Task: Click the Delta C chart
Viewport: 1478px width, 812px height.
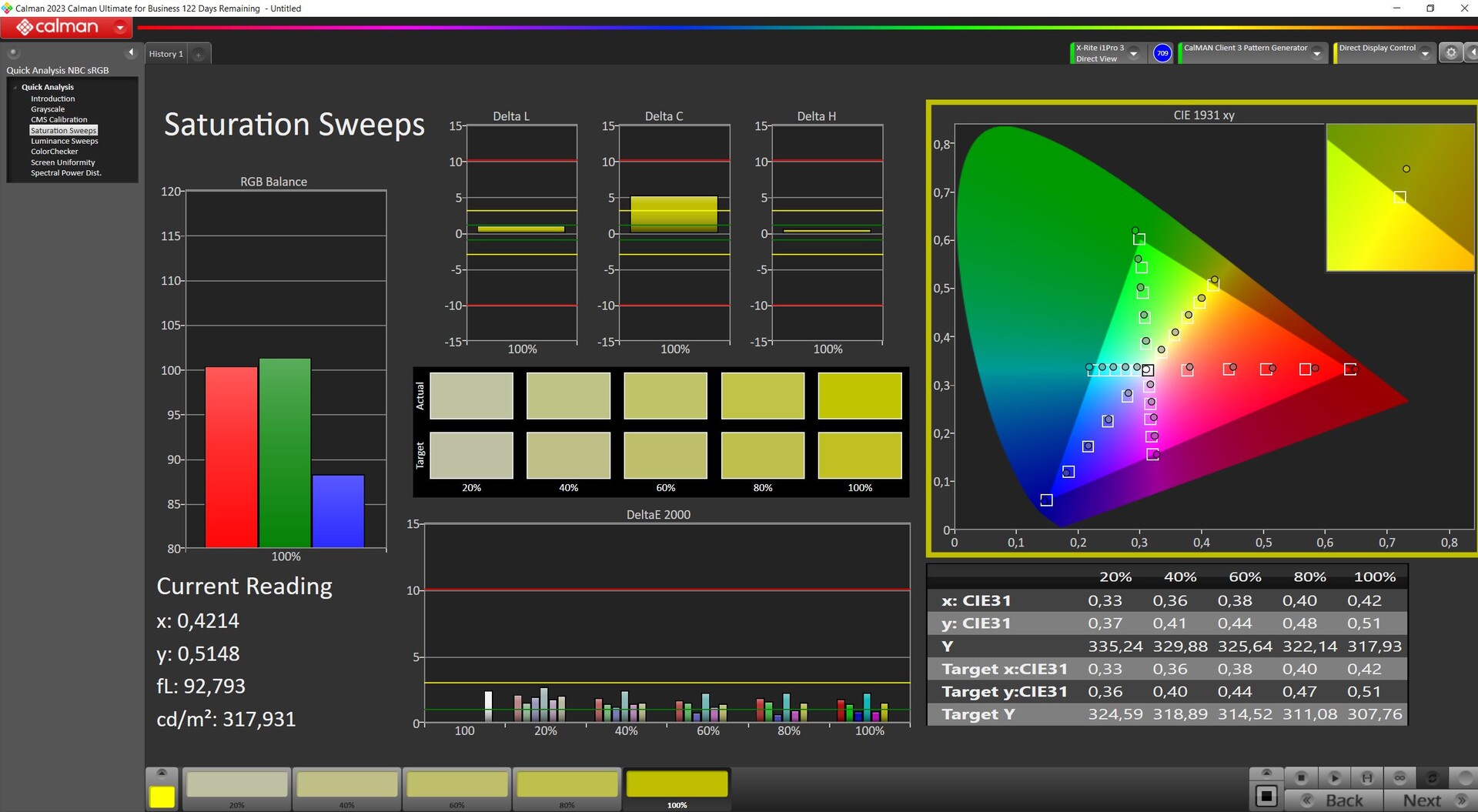Action: tap(674, 233)
